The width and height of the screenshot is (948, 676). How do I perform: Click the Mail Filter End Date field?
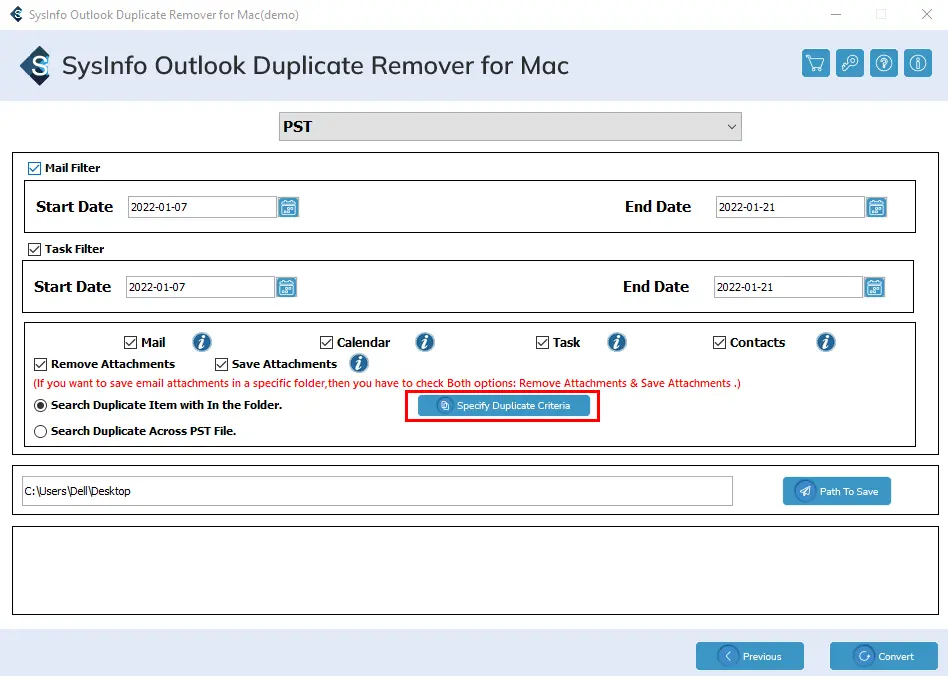790,207
